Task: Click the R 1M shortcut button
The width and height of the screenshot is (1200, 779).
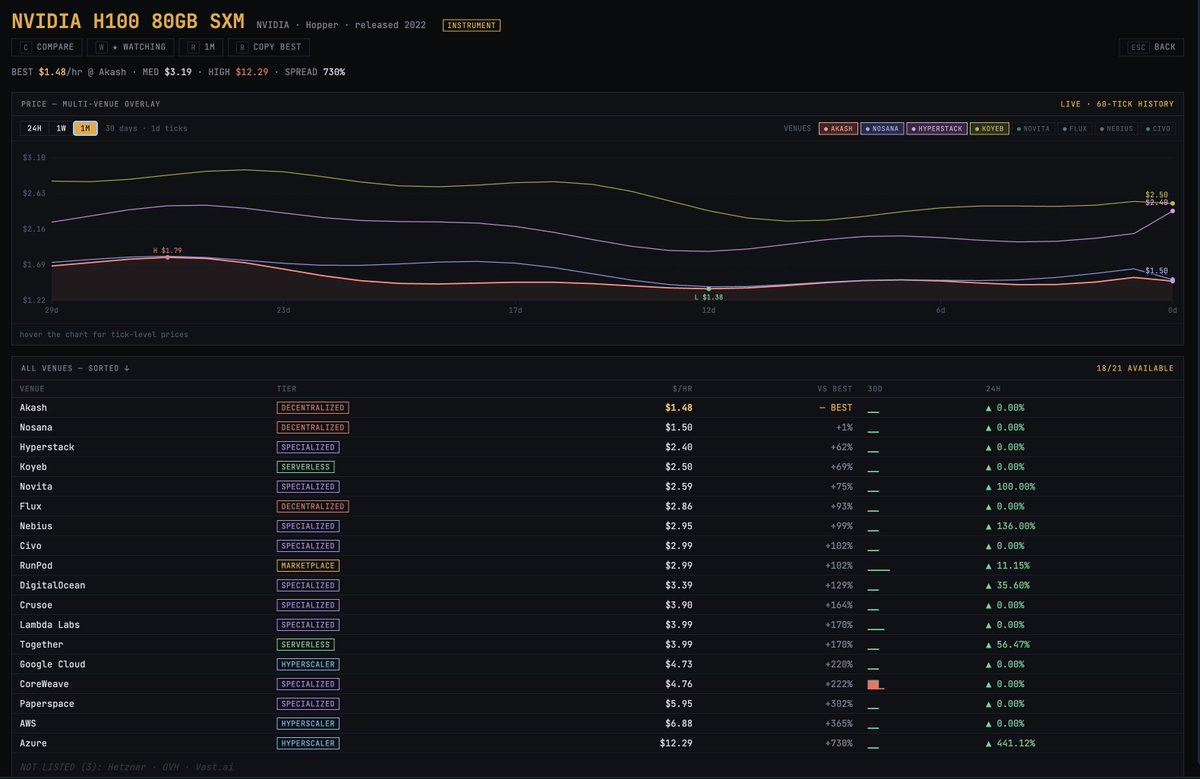Action: 201,47
